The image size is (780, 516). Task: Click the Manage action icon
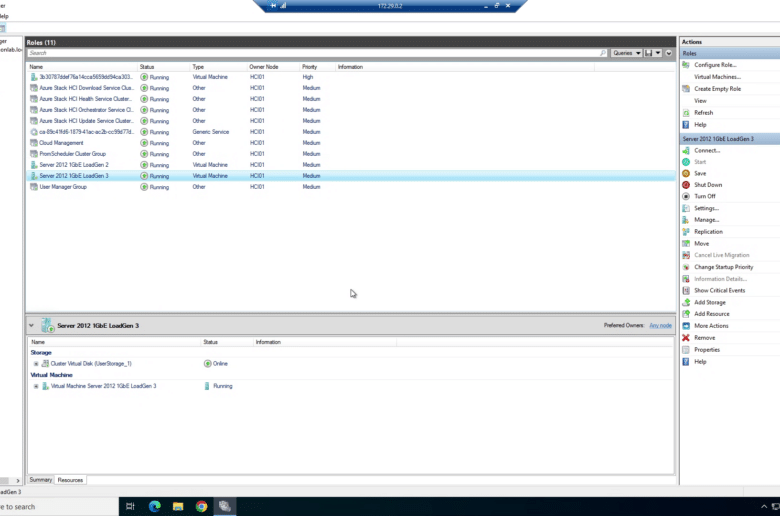pyautogui.click(x=686, y=219)
